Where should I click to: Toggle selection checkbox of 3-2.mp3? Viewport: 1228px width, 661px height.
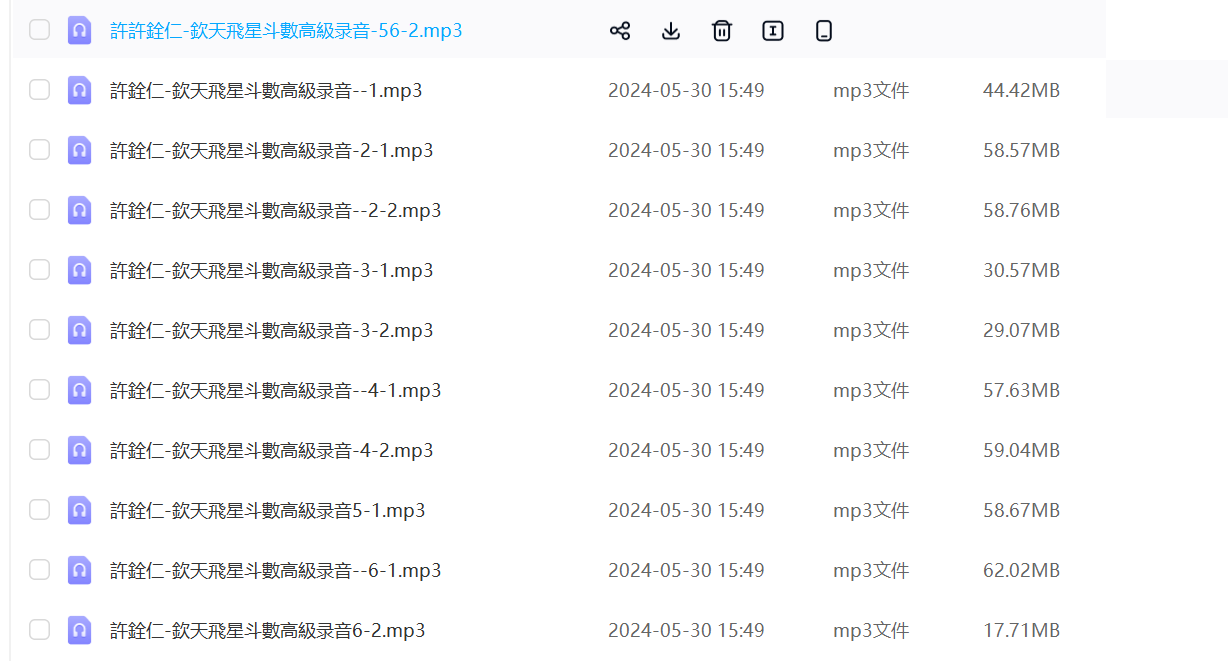[x=39, y=330]
